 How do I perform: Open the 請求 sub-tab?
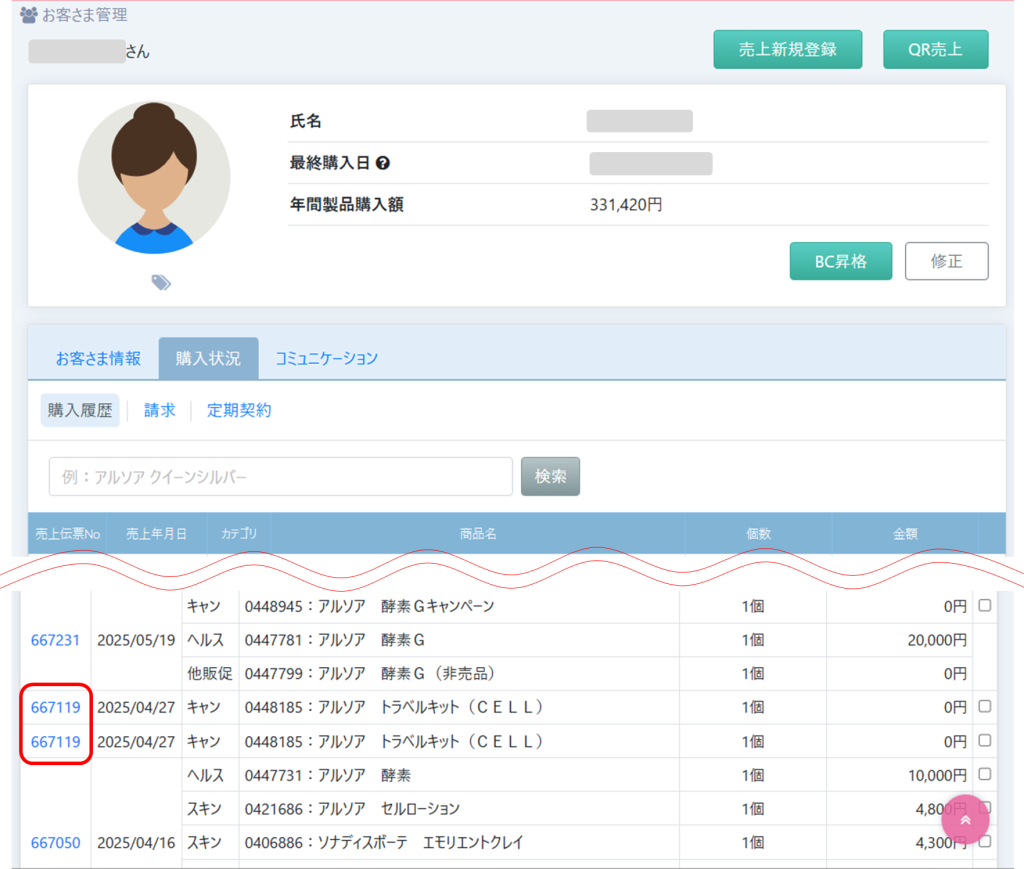[x=160, y=410]
